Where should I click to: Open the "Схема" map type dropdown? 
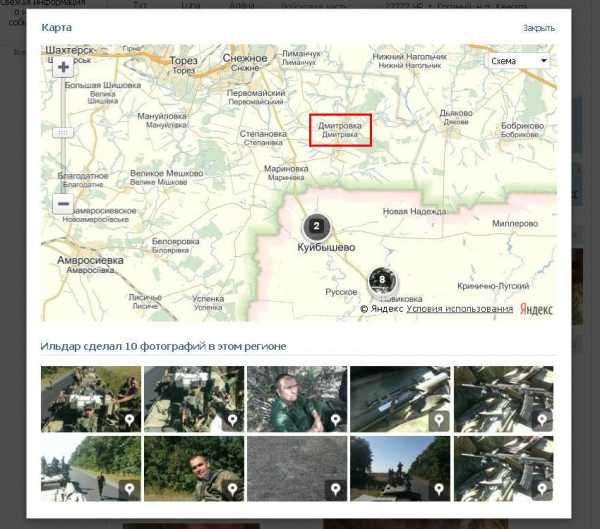pos(518,61)
